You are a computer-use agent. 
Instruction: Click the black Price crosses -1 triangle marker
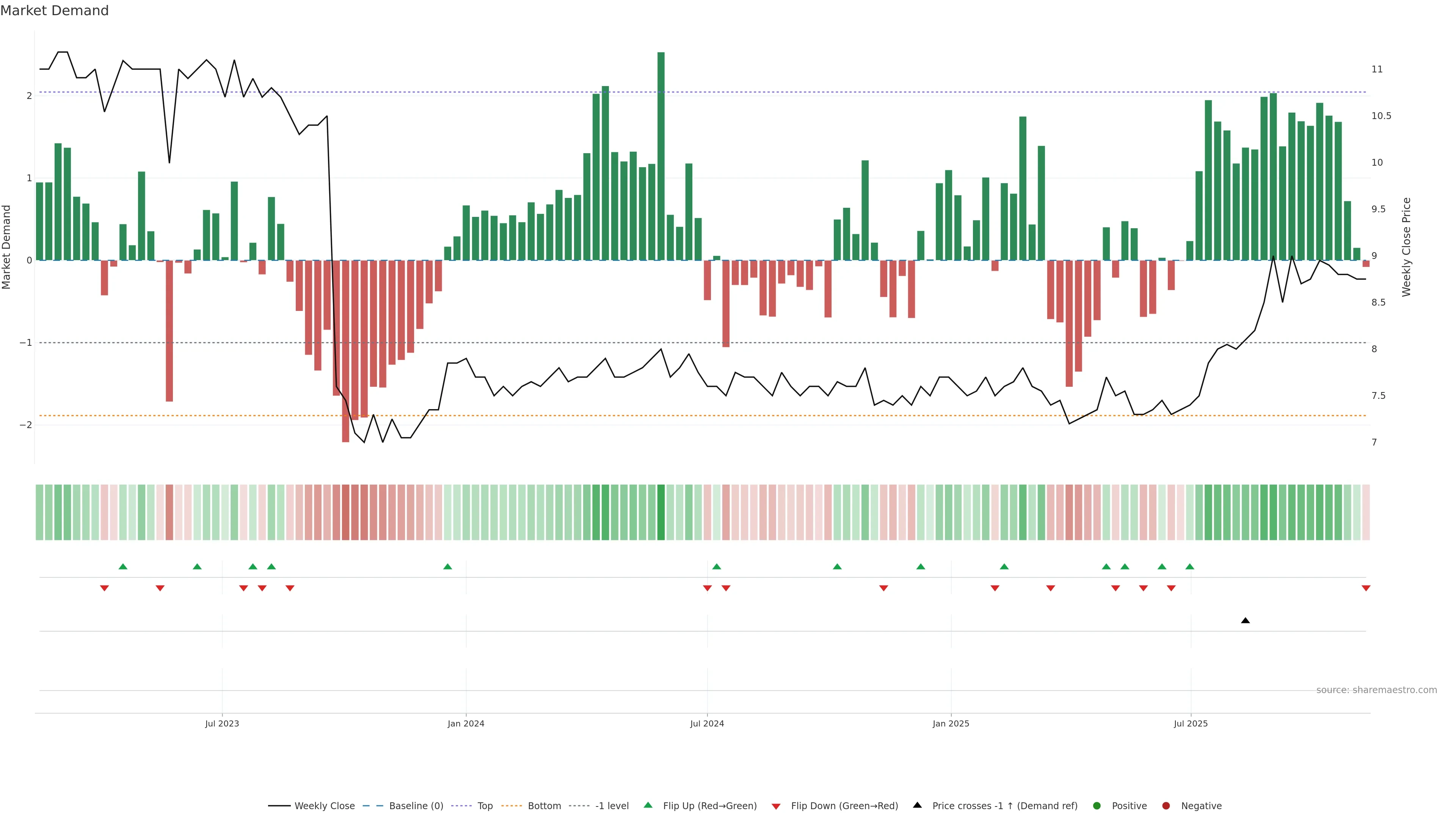click(x=1245, y=621)
